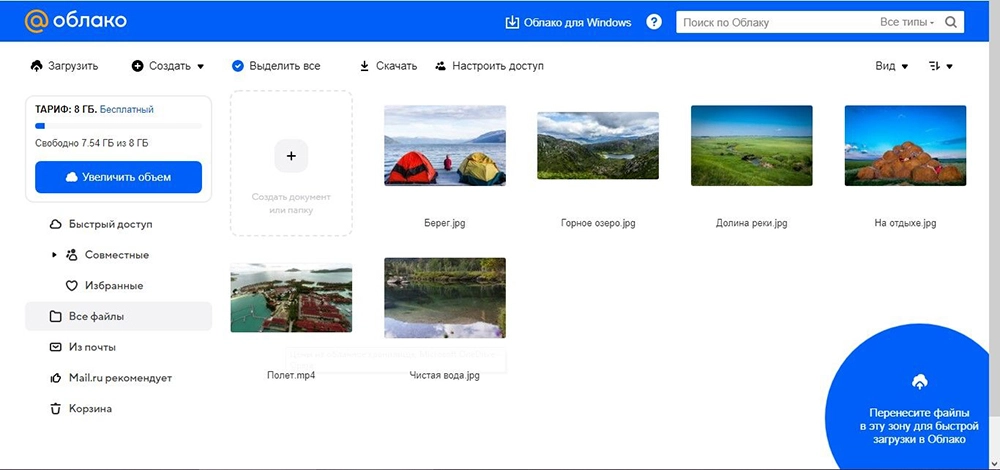Click the Настроить доступ people icon
The height and width of the screenshot is (470, 1000).
[441, 66]
